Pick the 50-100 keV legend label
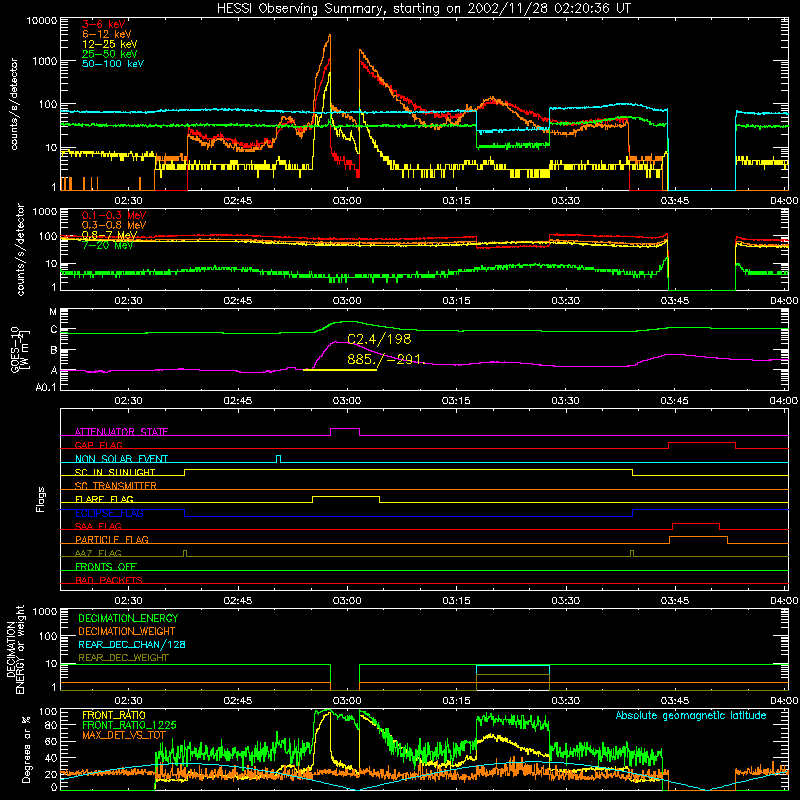The image size is (800, 800). click(113, 63)
